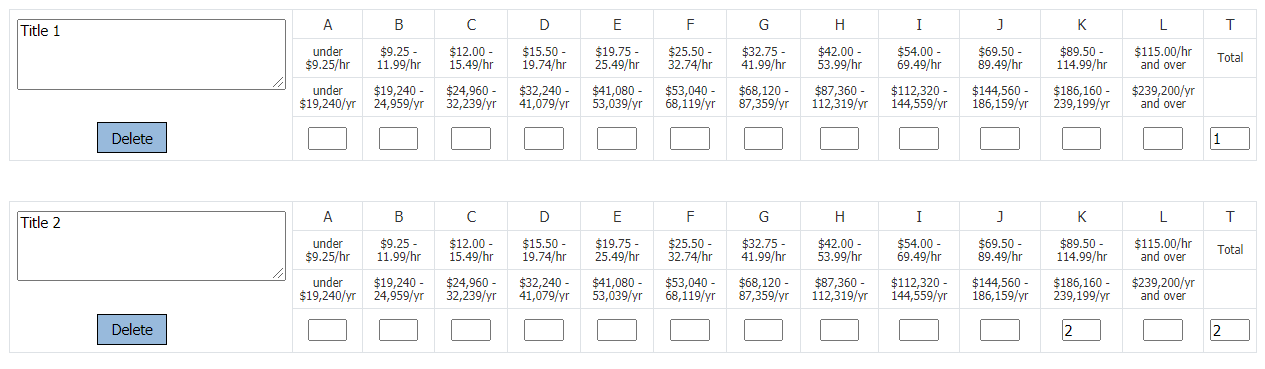The width and height of the screenshot is (1265, 369).
Task: Click the resize grip of Title 1 textarea
Action: pyautogui.click(x=280, y=84)
